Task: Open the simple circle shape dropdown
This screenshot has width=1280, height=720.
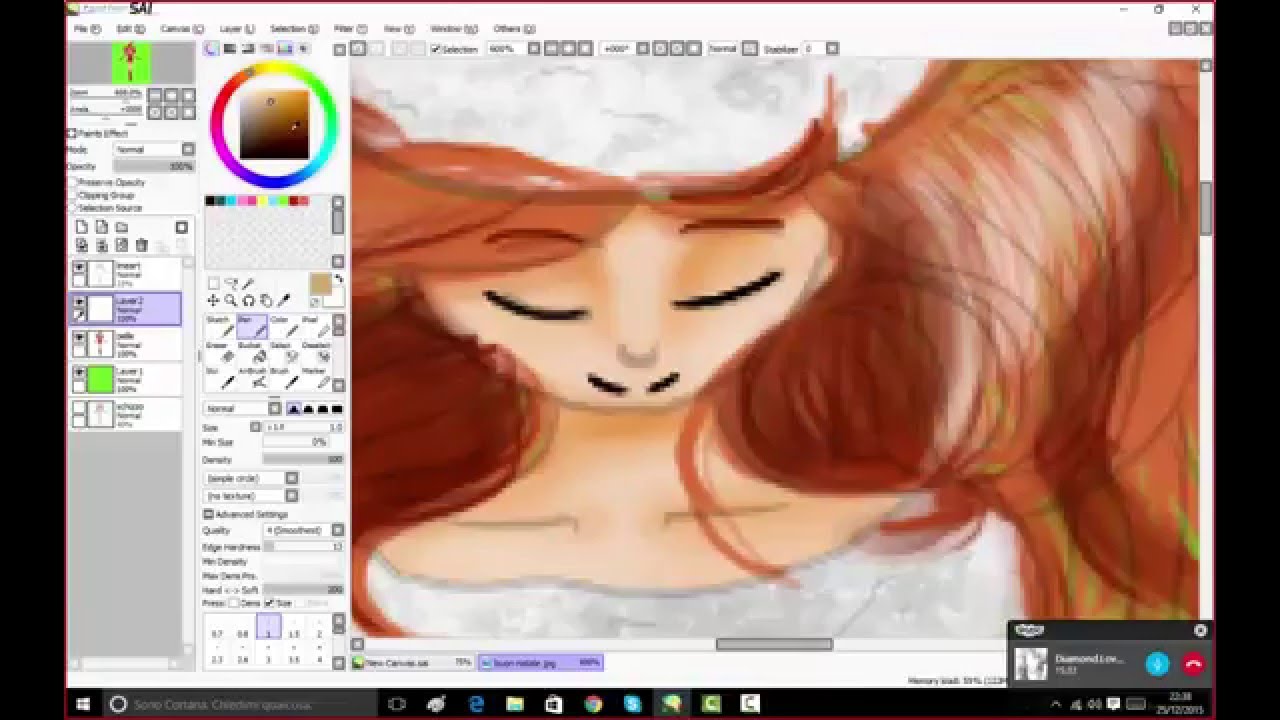Action: point(251,478)
